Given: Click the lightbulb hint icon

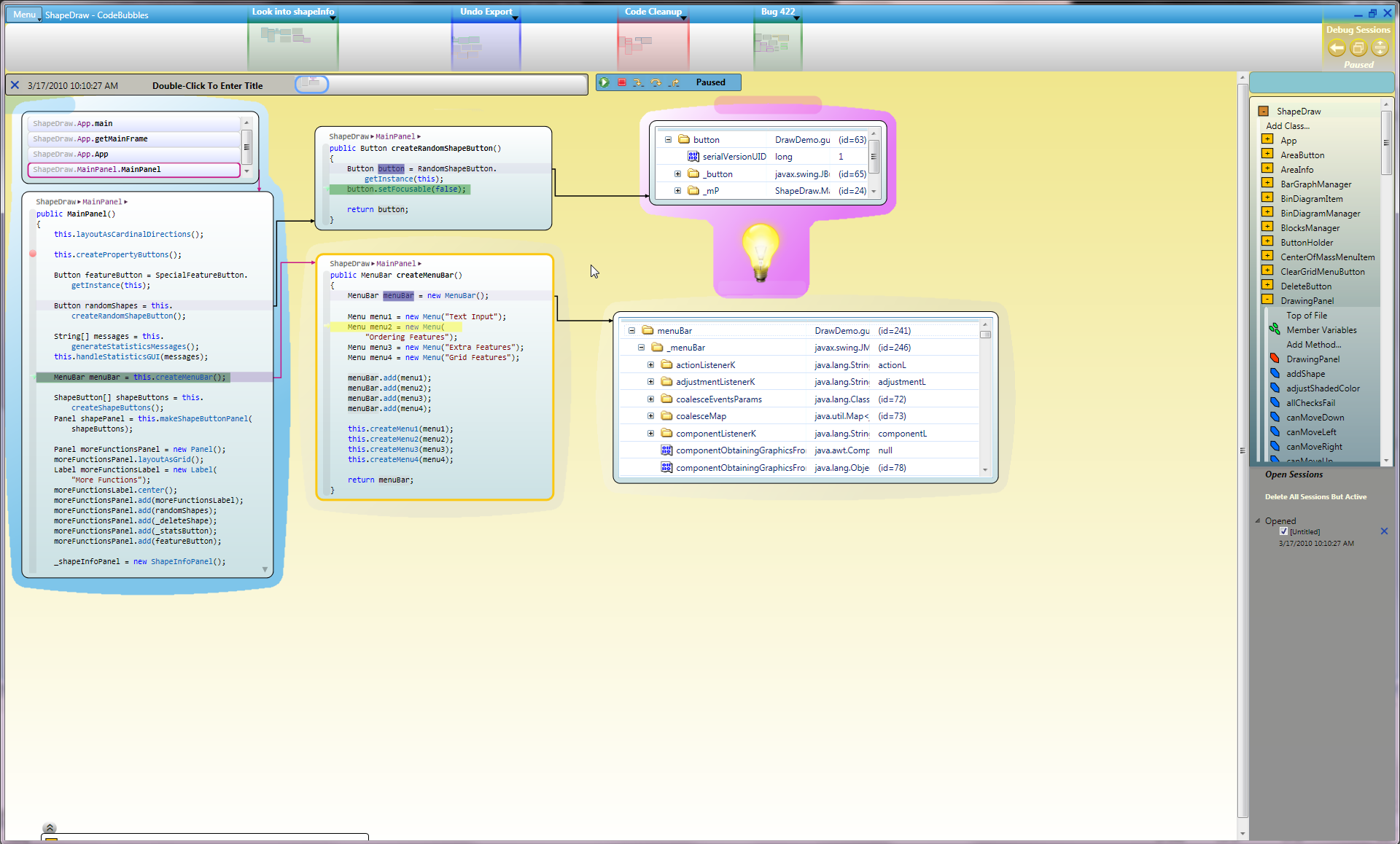Looking at the screenshot, I should pos(761,252).
